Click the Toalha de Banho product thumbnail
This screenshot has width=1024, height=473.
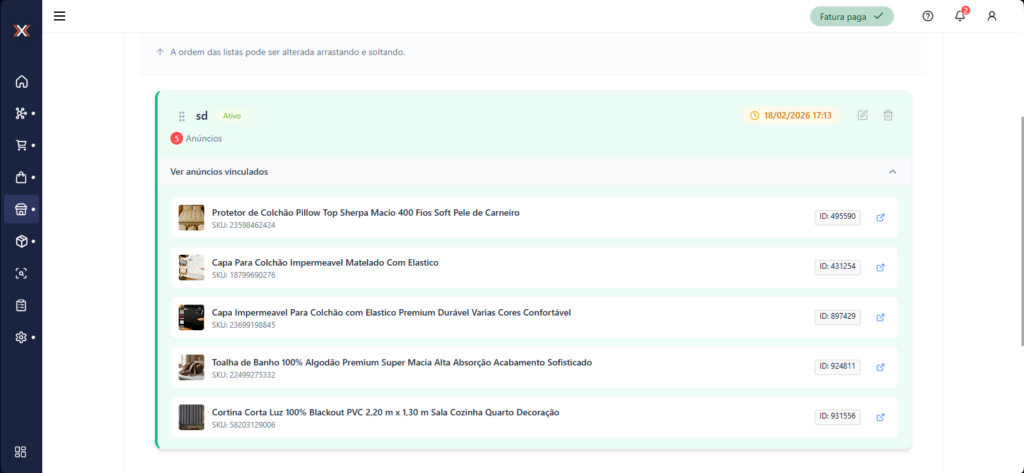pyautogui.click(x=191, y=367)
